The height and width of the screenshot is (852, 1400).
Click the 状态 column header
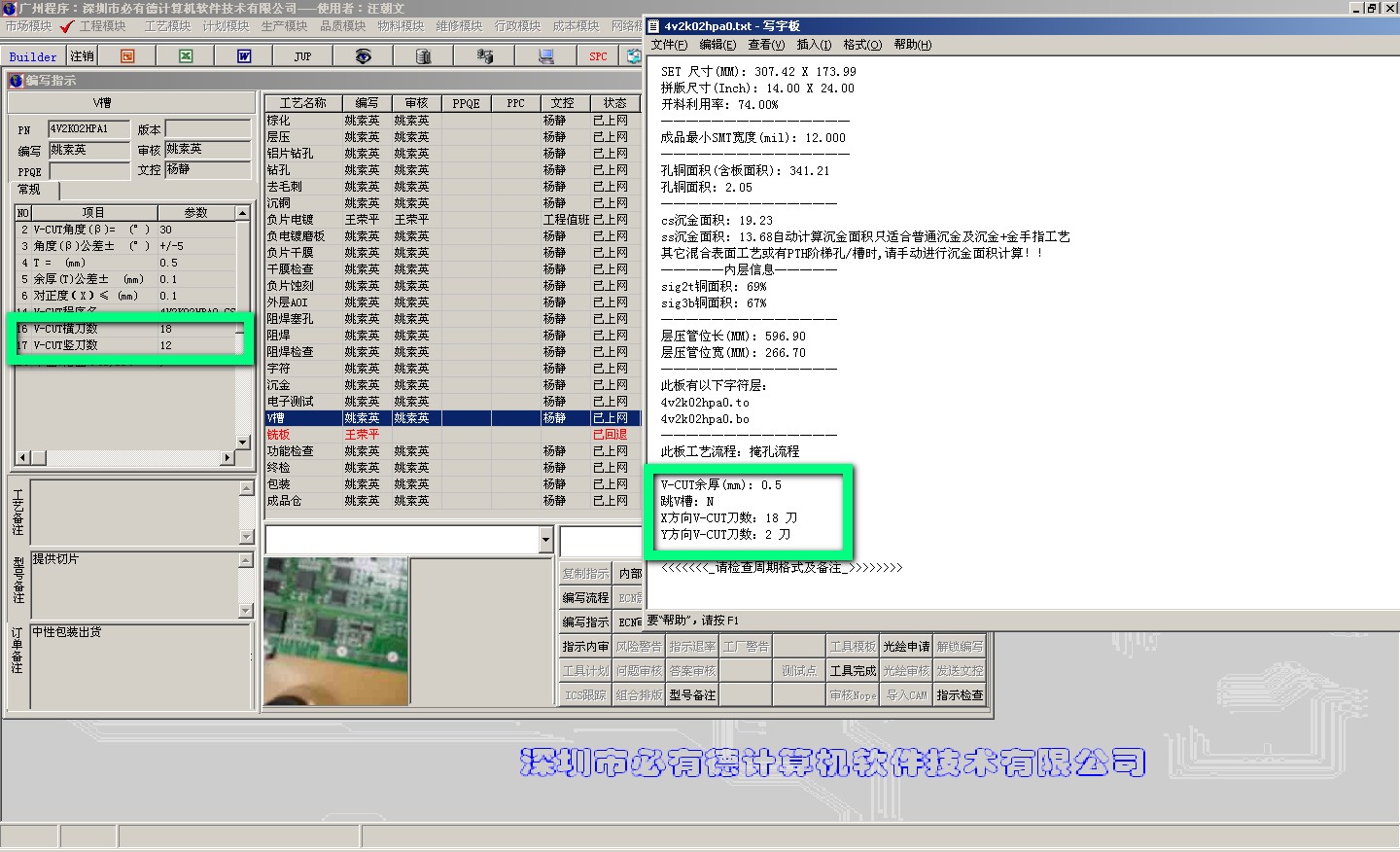click(614, 103)
